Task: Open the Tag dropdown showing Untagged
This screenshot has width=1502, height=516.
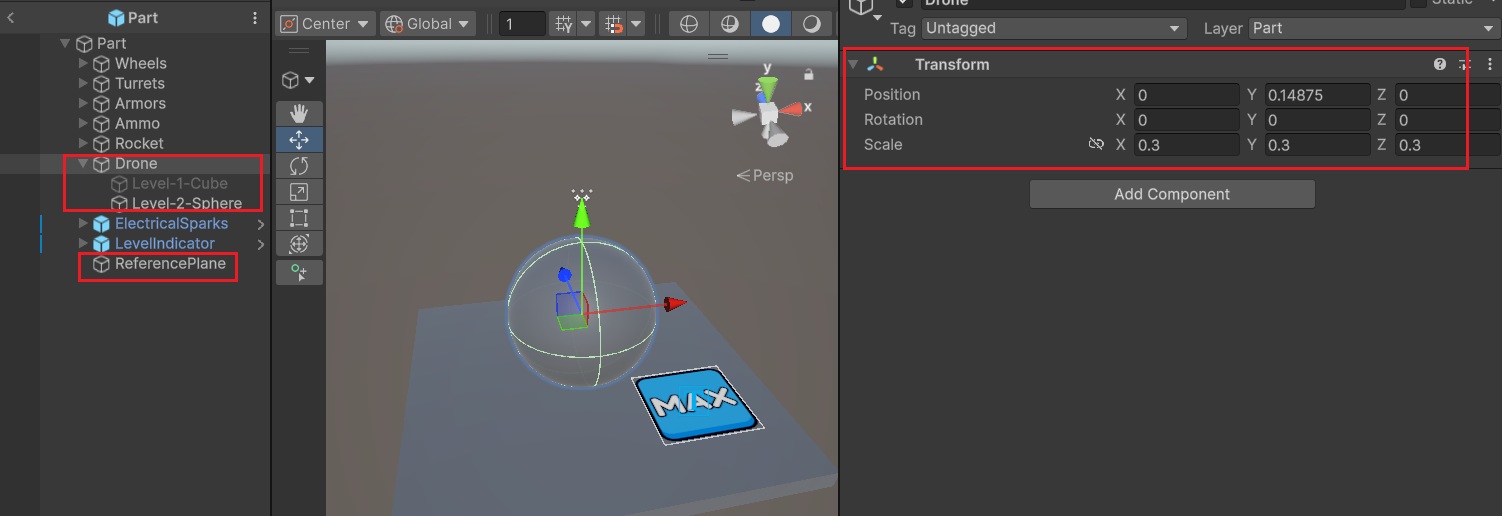Action: click(1054, 29)
